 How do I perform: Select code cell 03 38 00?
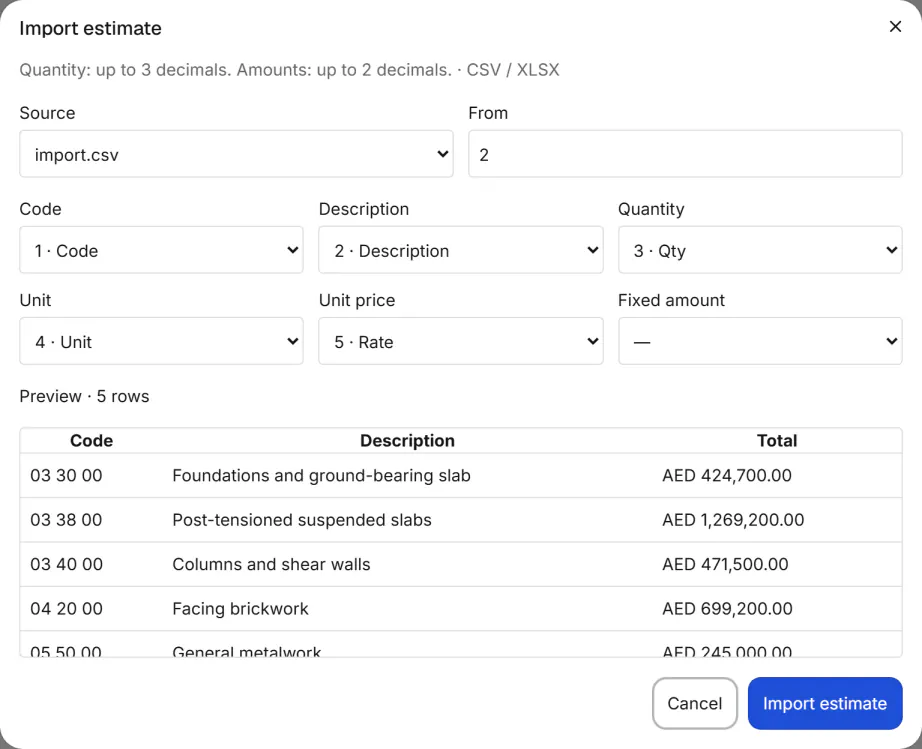[x=66, y=520]
